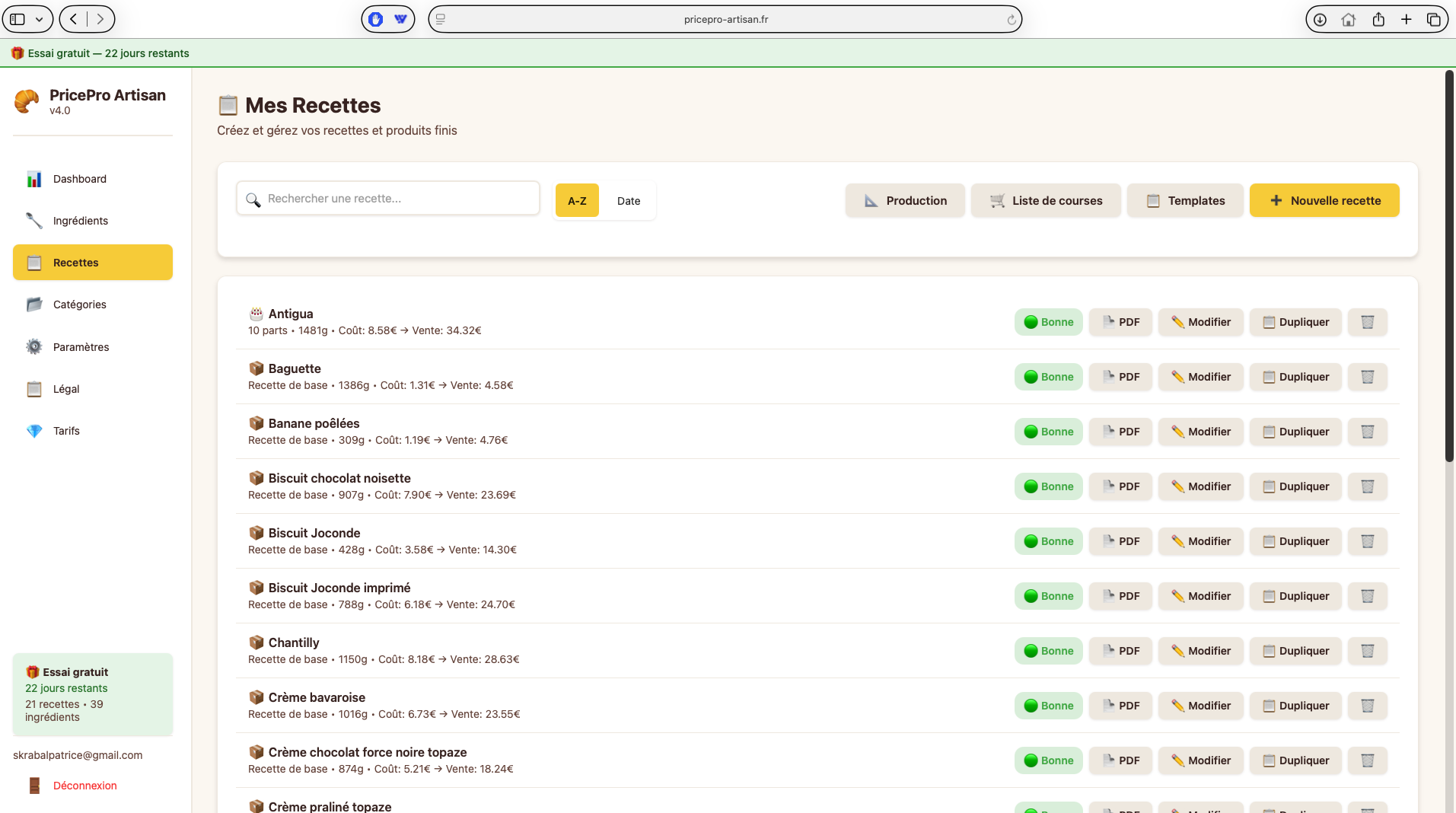Duplicate the Antigua recipe

click(1295, 322)
